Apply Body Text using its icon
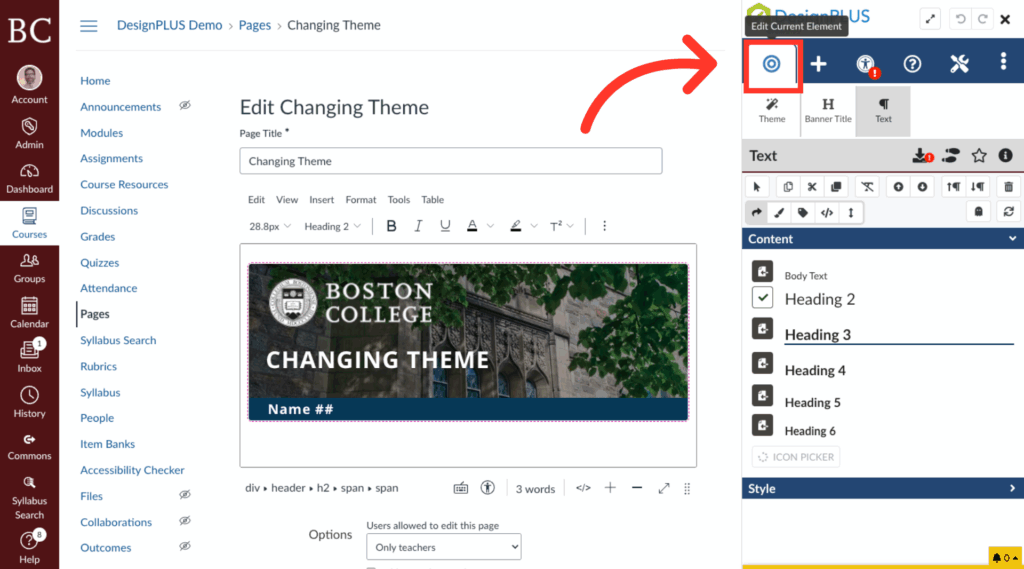This screenshot has width=1024, height=569. (762, 271)
